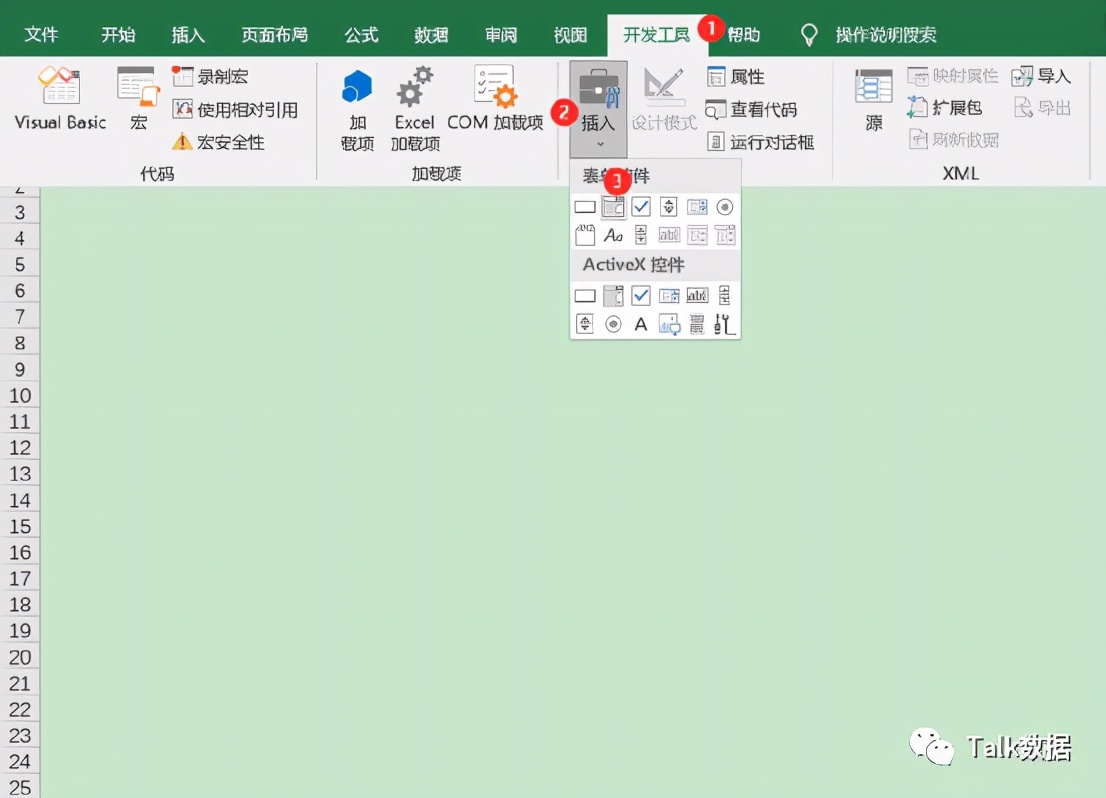Open ActiveX More Controls (tools icon)
1106x798 pixels.
pos(724,324)
